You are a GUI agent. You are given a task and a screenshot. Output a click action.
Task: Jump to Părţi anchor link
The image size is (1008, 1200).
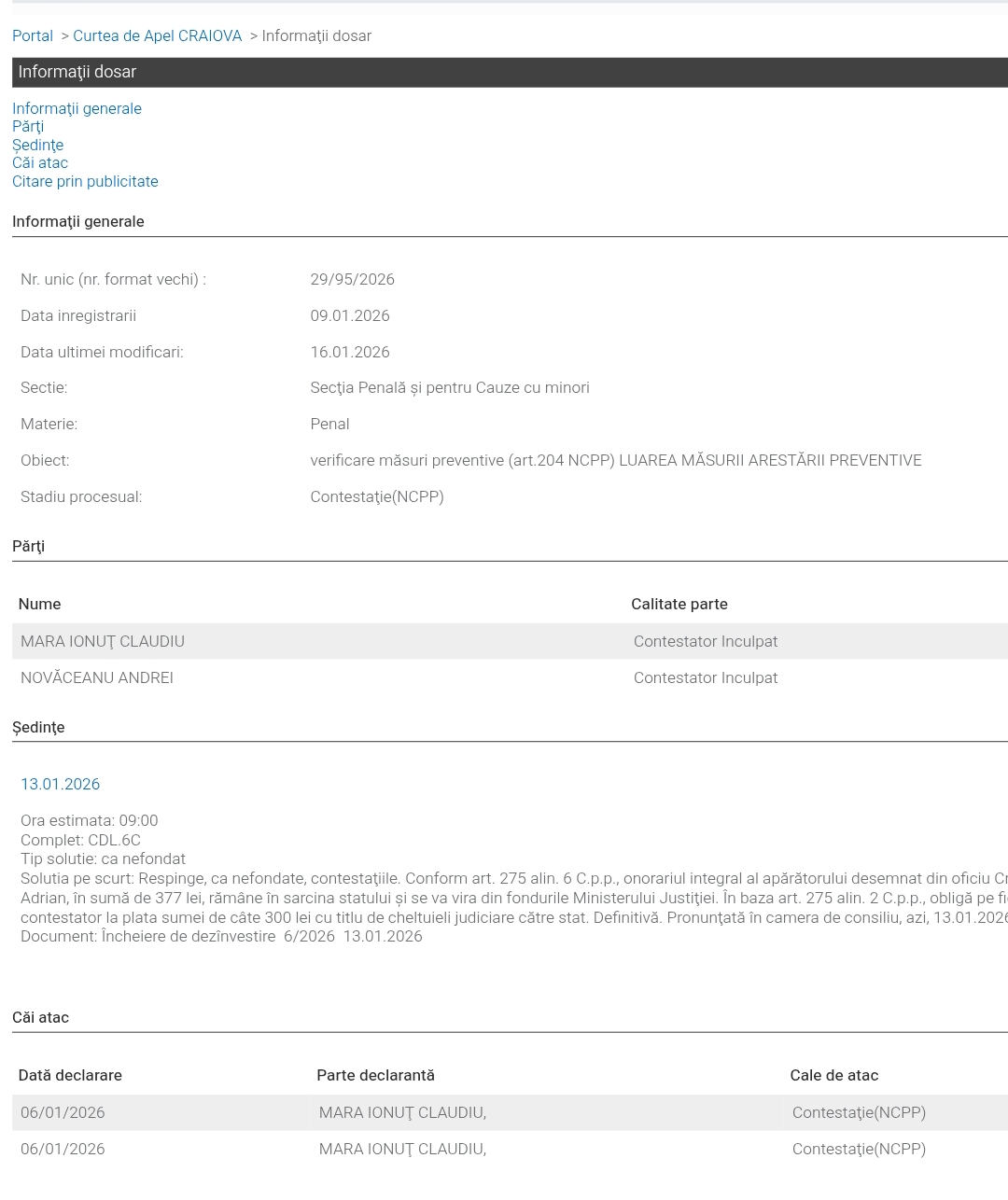(28, 126)
